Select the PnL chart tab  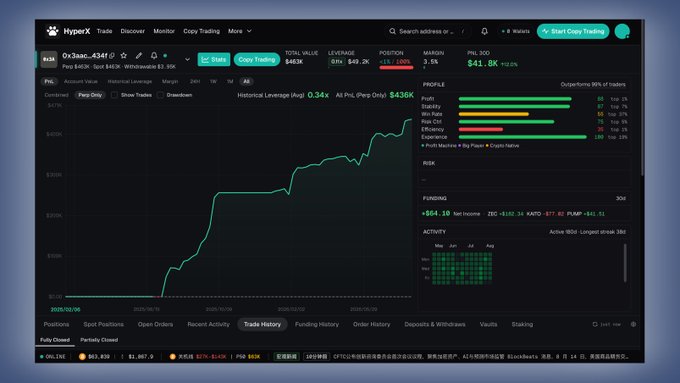[49, 82]
